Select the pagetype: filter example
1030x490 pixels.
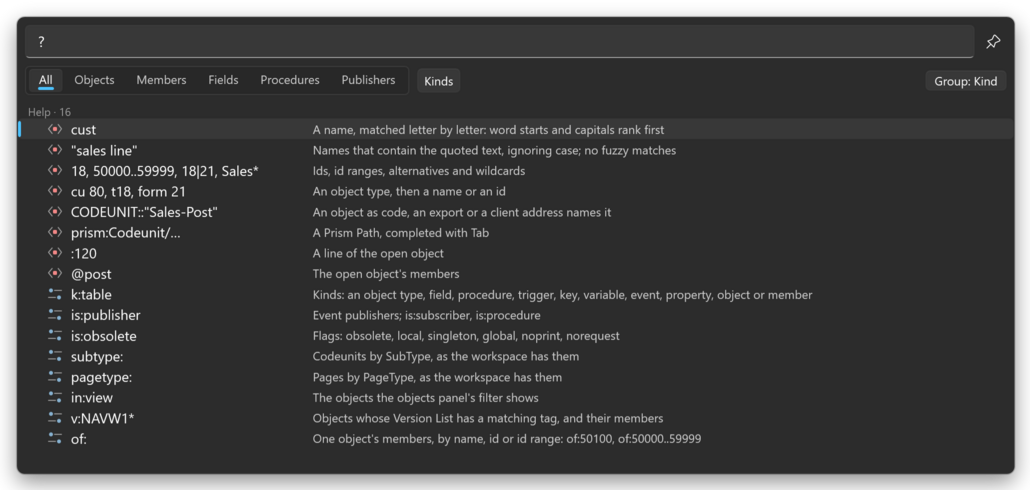coord(515,377)
